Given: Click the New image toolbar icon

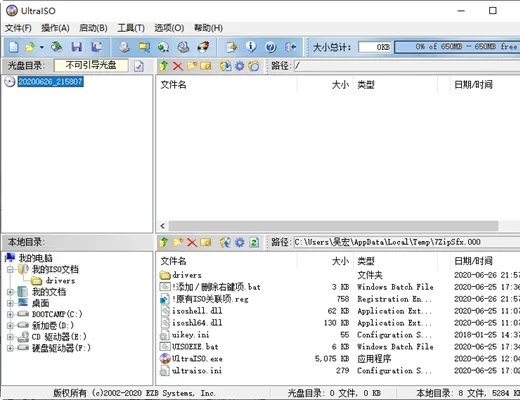Looking at the screenshot, I should point(14,47).
